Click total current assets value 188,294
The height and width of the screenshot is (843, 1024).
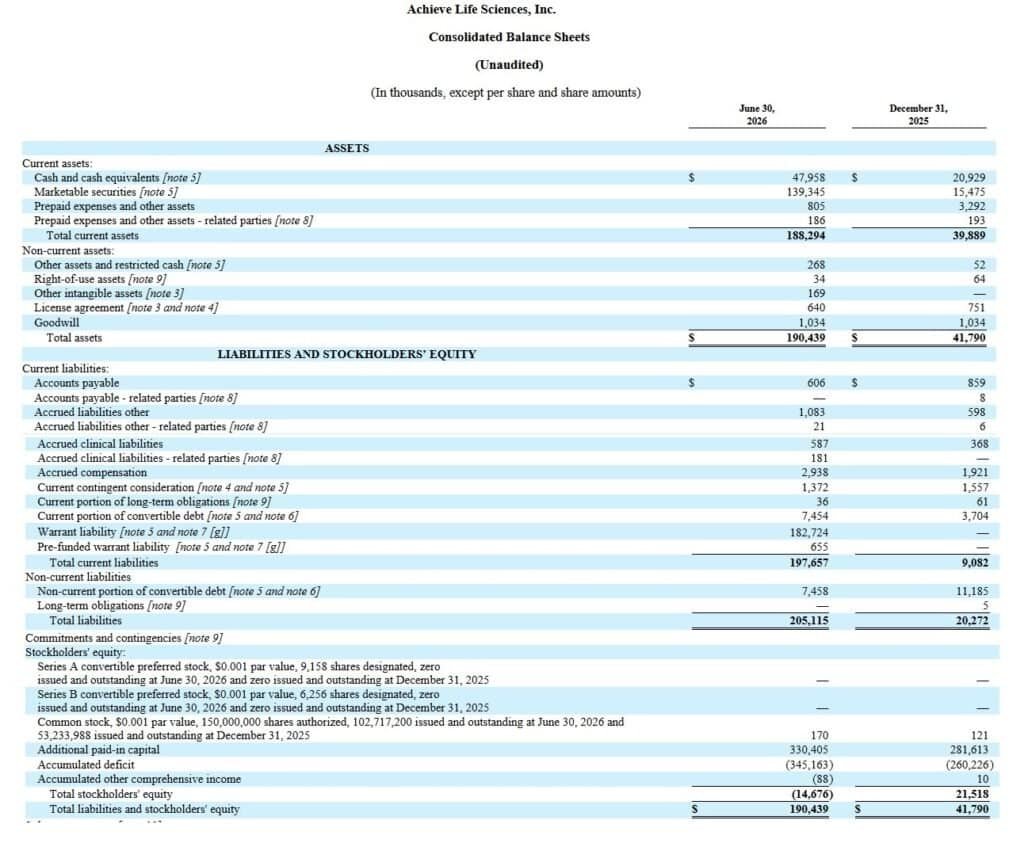(806, 236)
